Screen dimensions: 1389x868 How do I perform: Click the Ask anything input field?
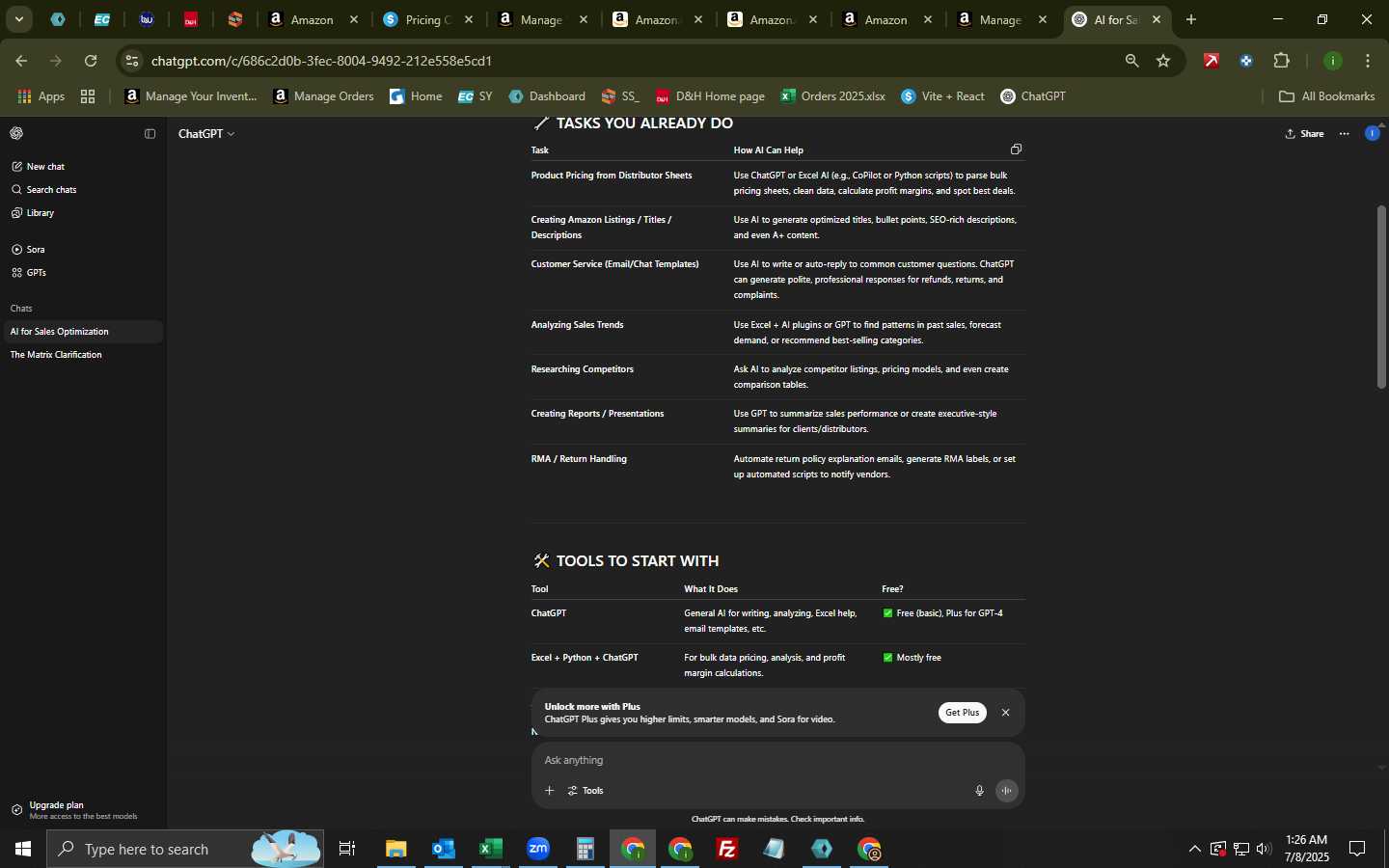point(777,761)
